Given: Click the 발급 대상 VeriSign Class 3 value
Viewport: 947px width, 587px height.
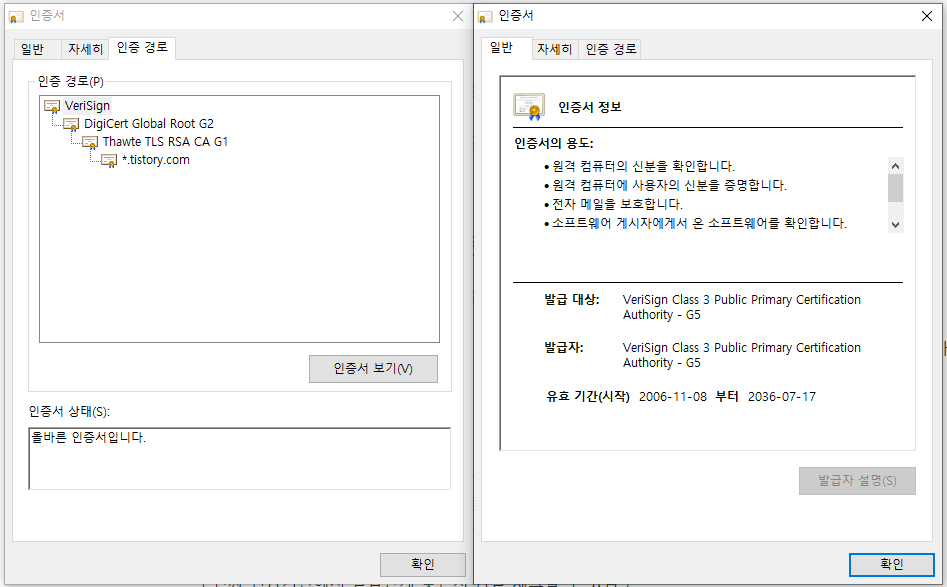Looking at the screenshot, I should pyautogui.click(x=742, y=307).
